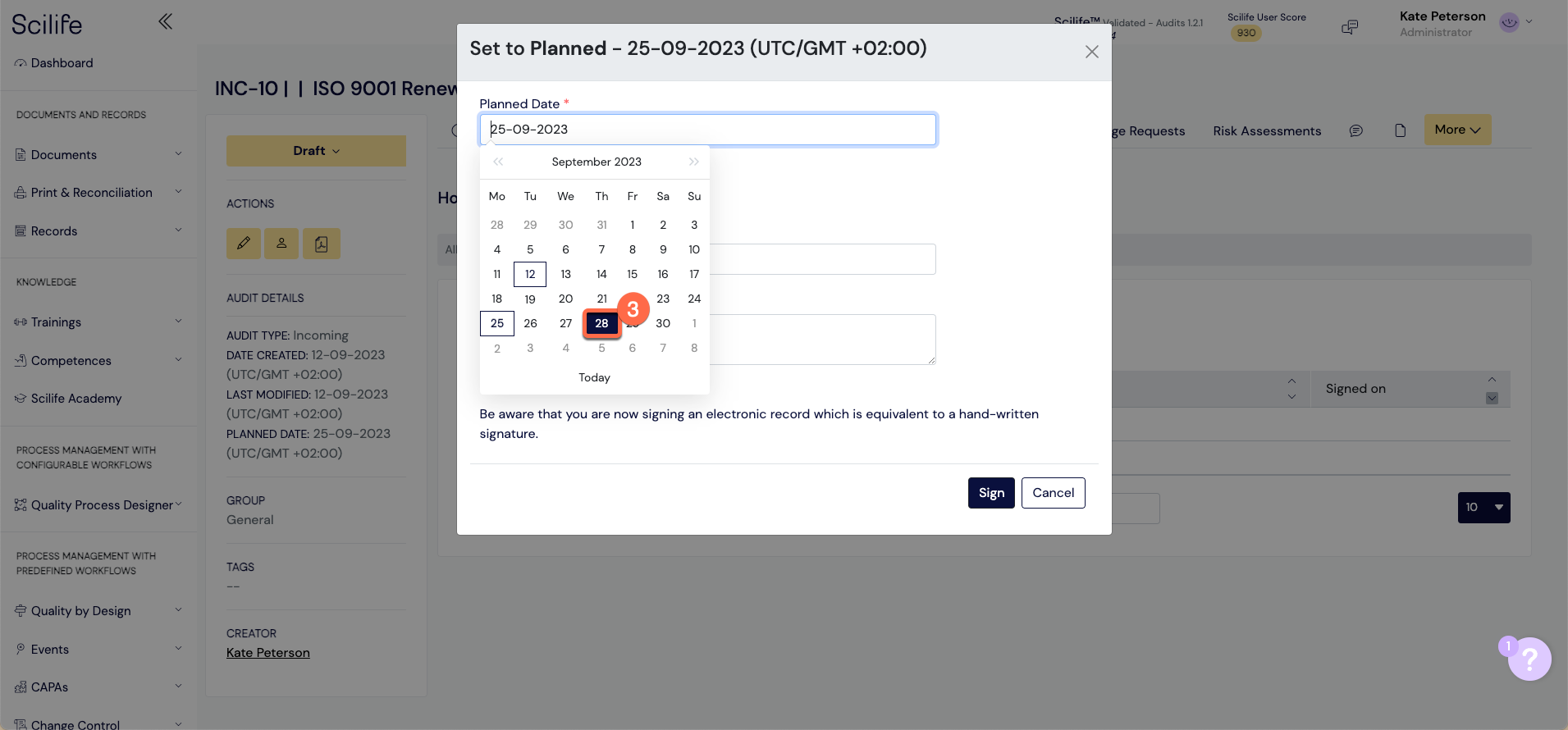Image resolution: width=1568 pixels, height=730 pixels.
Task: Expand the Draft status dropdown
Action: pyautogui.click(x=316, y=151)
